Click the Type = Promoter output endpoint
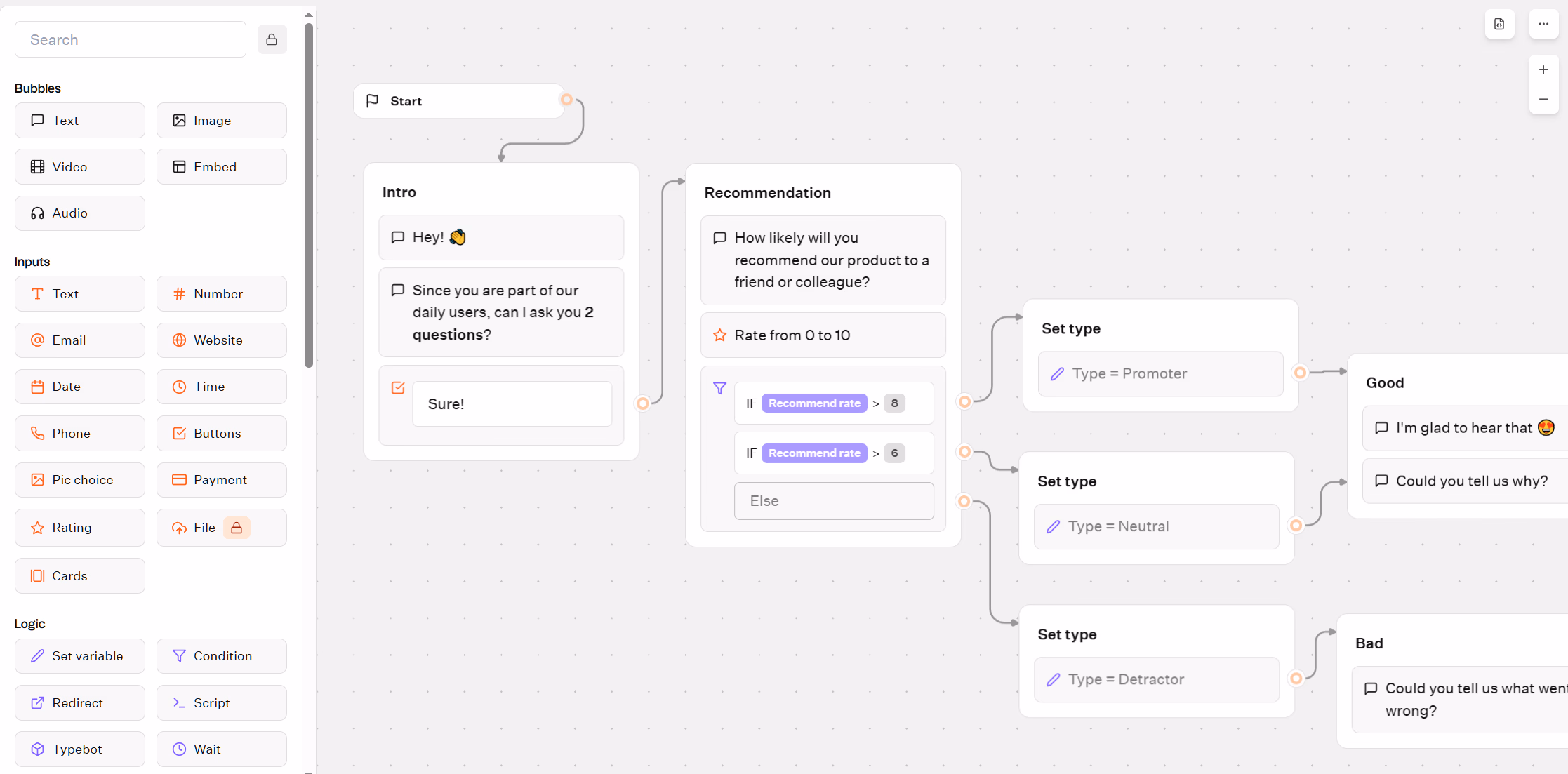 tap(1300, 373)
